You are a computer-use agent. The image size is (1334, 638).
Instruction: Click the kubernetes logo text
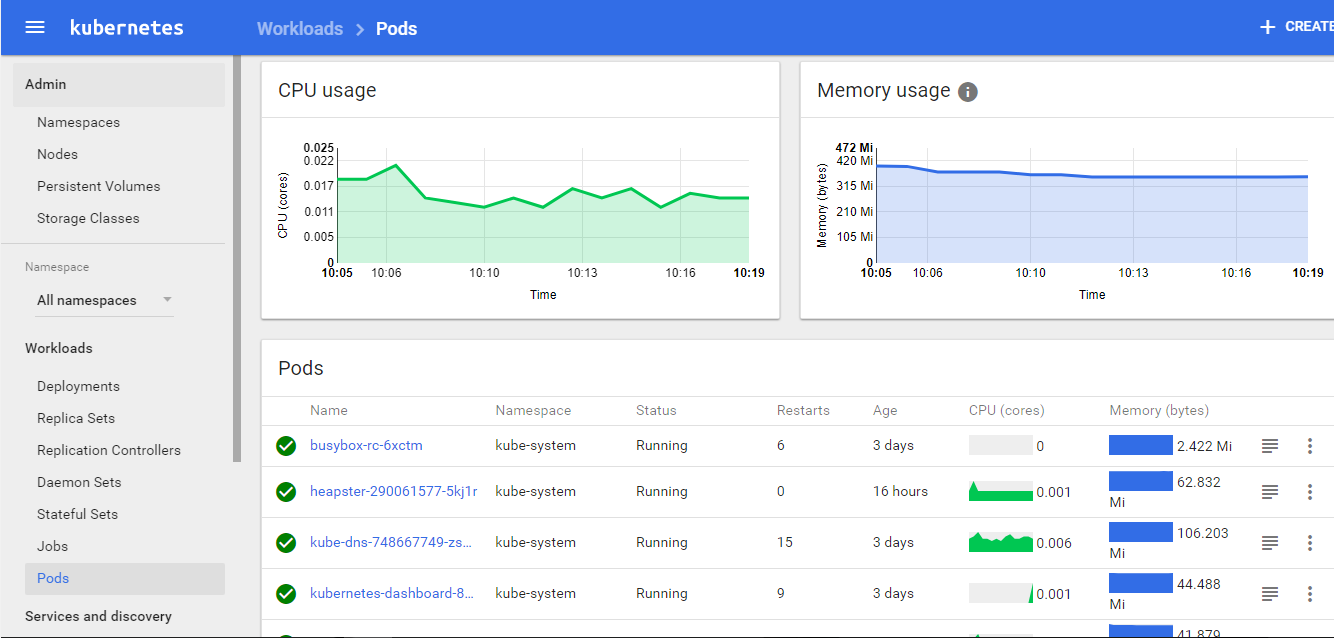(127, 27)
